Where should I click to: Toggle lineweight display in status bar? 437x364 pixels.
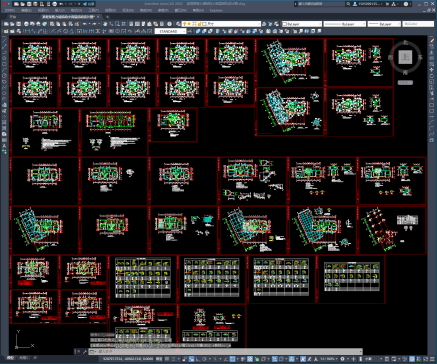click(243, 359)
